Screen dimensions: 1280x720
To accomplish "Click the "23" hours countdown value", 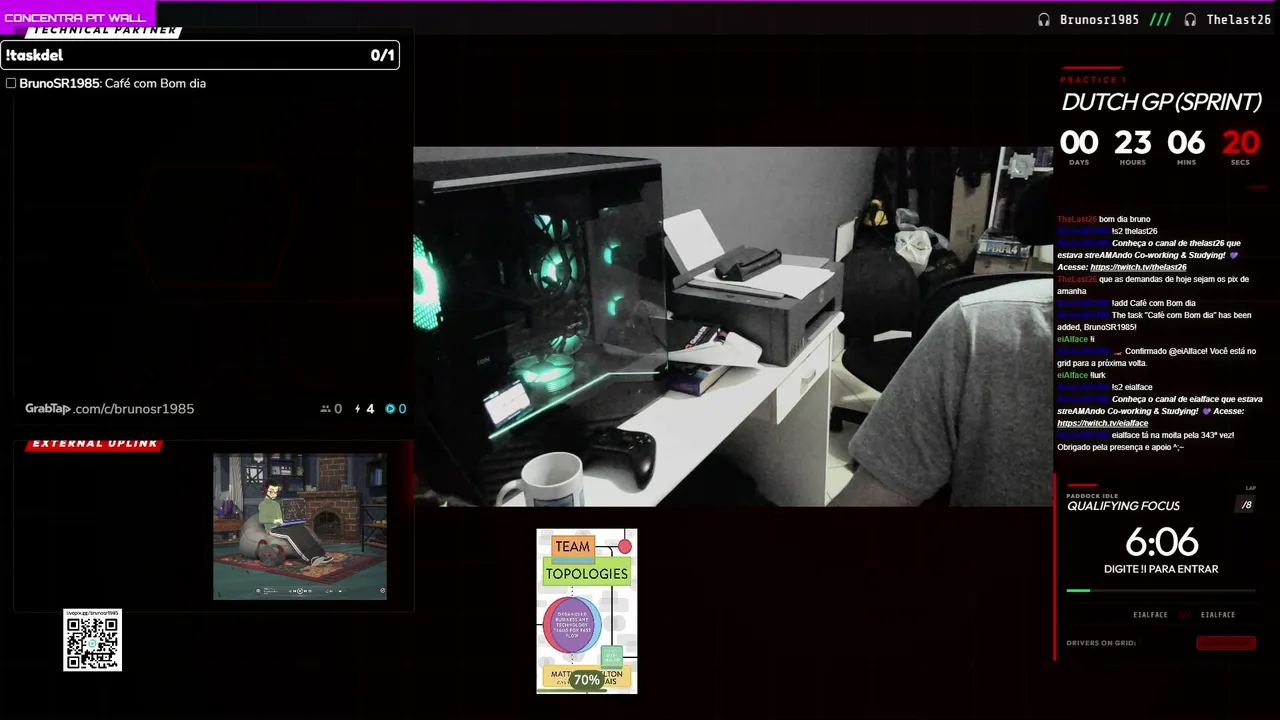I will tap(1132, 143).
